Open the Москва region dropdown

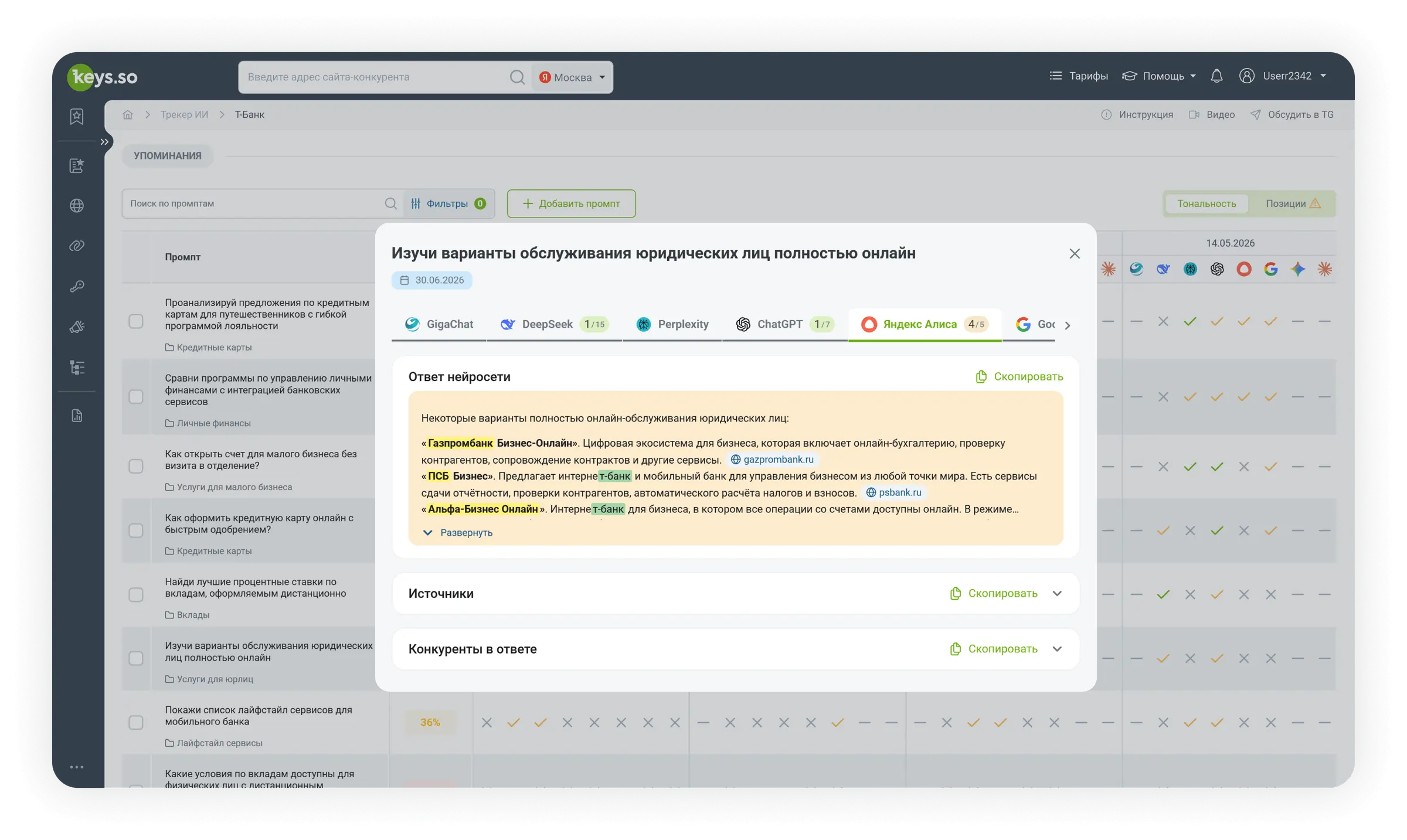(x=572, y=77)
